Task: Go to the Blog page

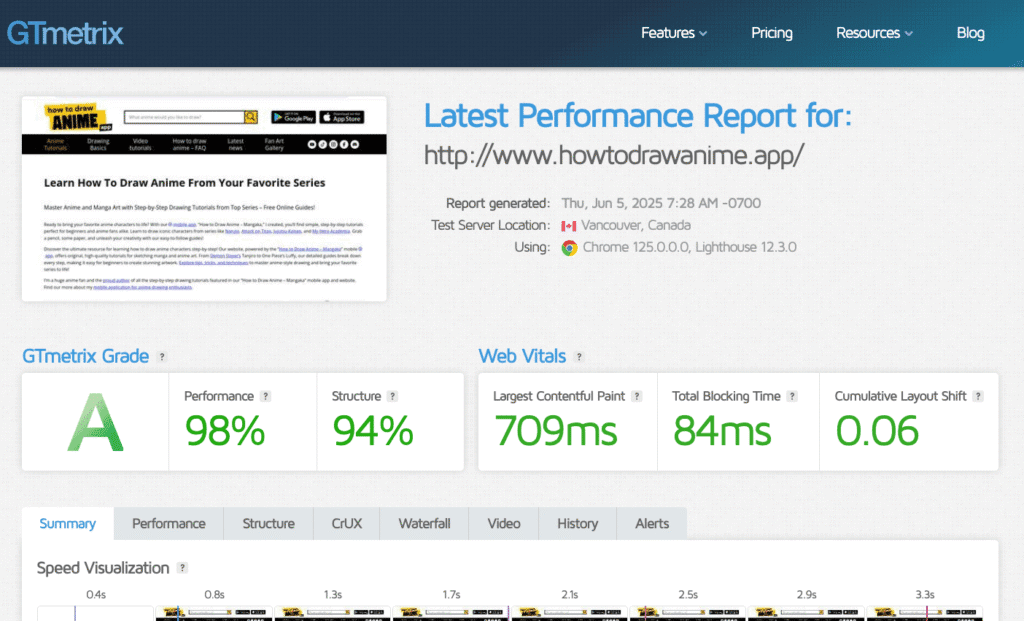Action: (970, 33)
